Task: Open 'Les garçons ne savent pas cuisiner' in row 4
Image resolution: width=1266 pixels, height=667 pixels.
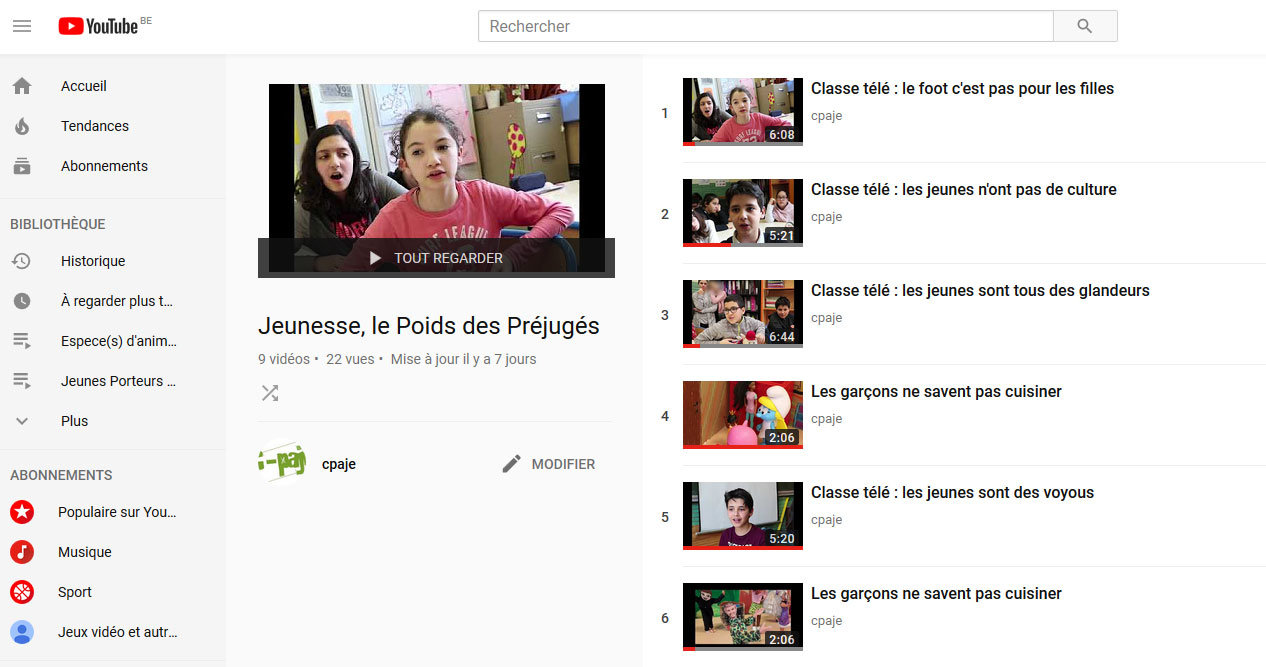Action: [936, 391]
